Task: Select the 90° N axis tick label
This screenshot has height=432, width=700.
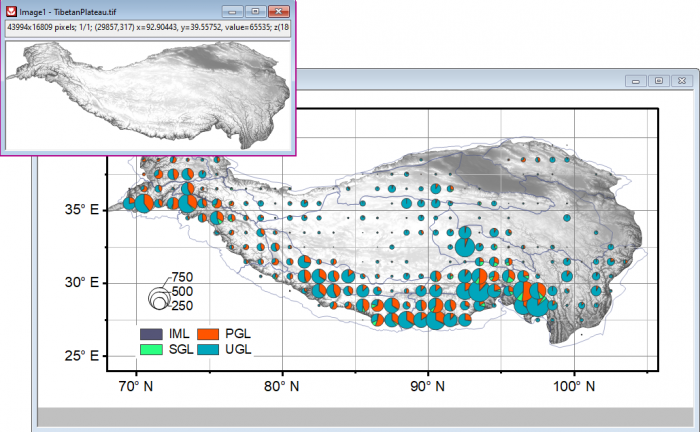Action: click(x=427, y=386)
